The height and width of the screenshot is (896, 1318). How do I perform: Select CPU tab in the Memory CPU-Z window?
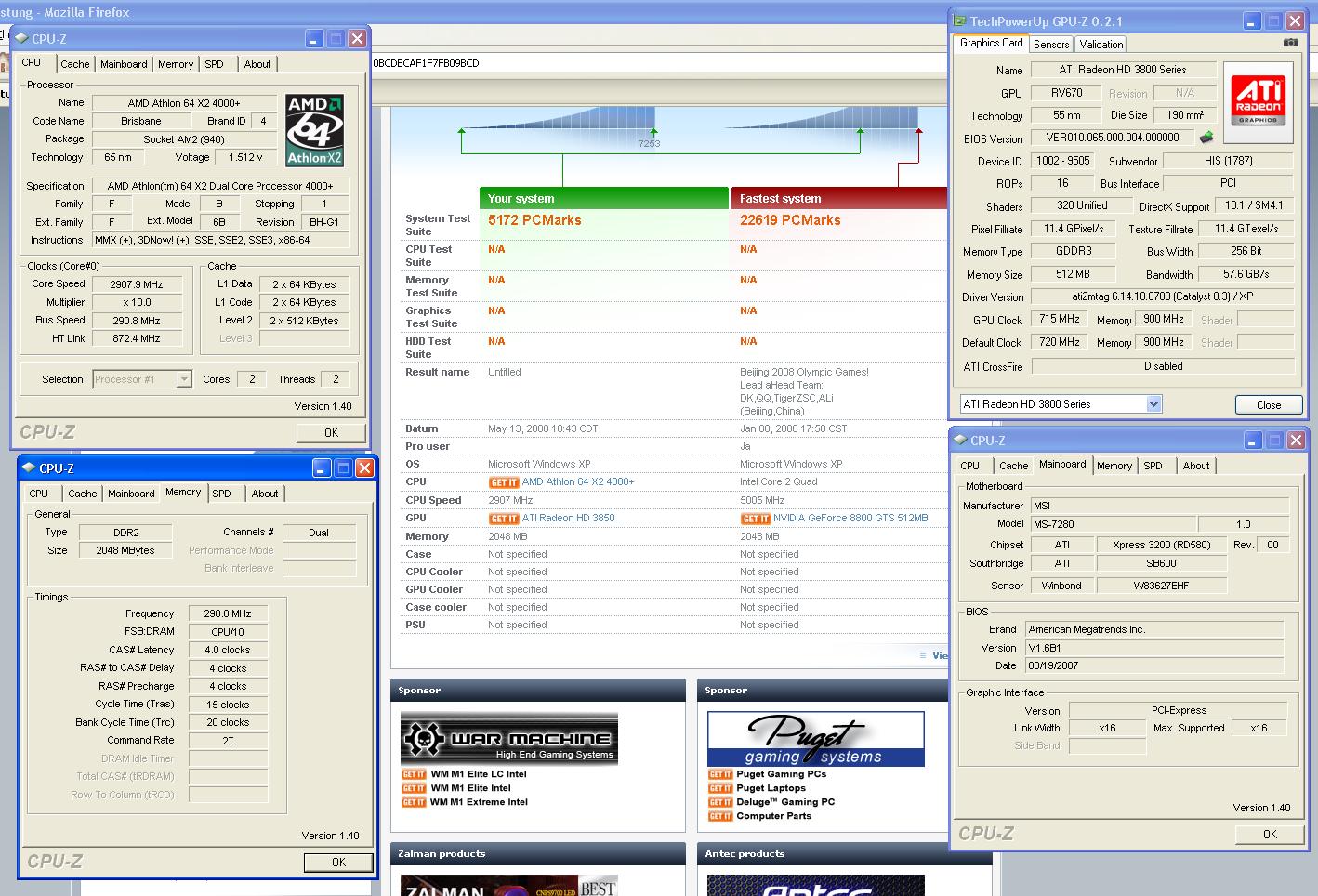pyautogui.click(x=39, y=494)
